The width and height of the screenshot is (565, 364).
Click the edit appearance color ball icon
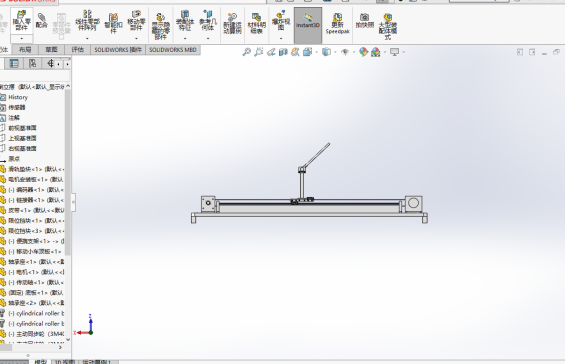point(363,52)
